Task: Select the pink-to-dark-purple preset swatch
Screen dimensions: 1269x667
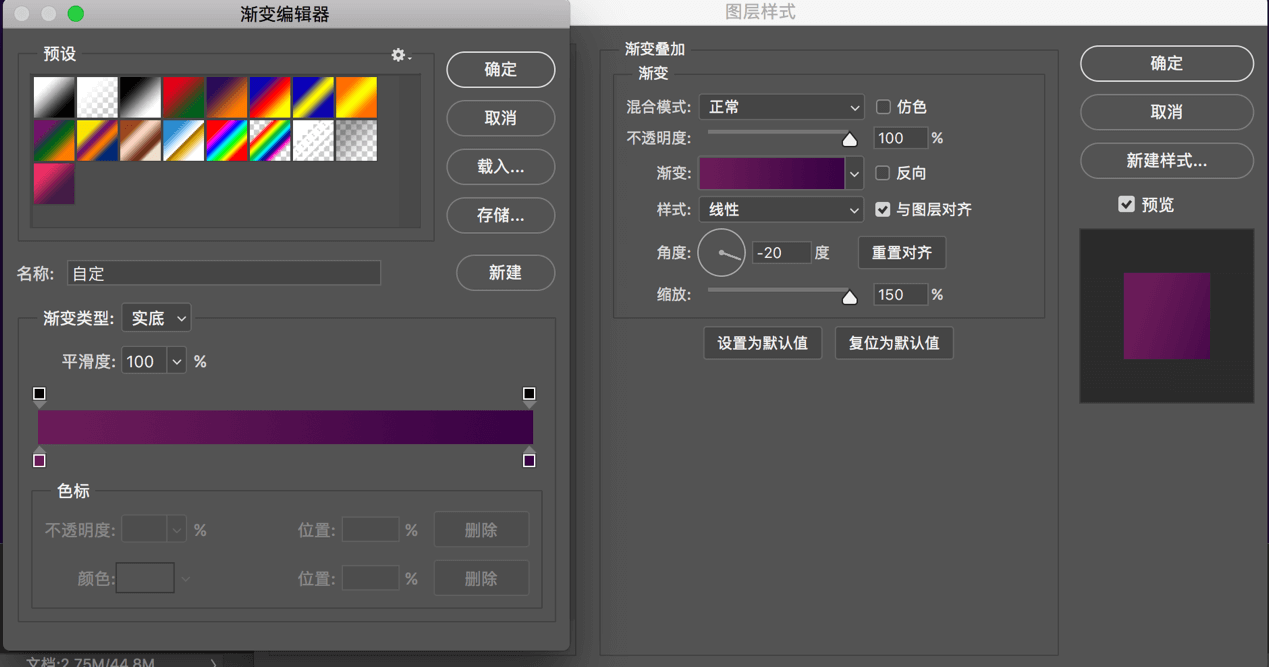Action: click(54, 184)
